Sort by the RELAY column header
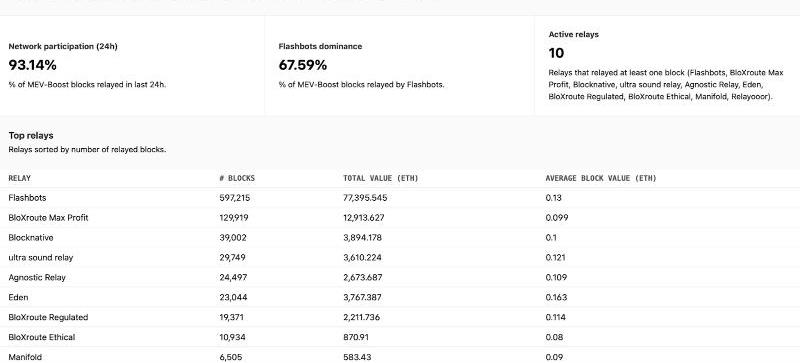 (x=19, y=178)
